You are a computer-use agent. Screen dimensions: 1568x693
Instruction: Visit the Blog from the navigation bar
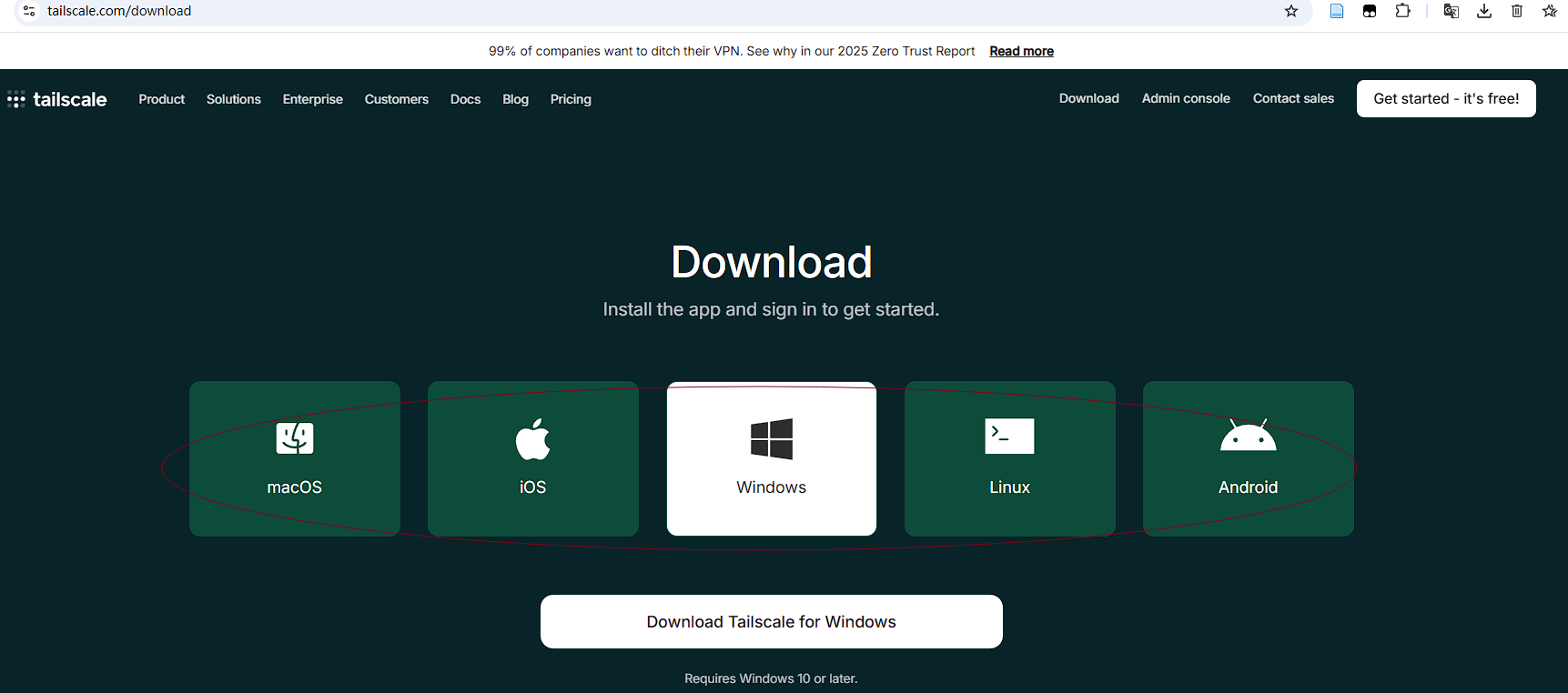pyautogui.click(x=515, y=99)
